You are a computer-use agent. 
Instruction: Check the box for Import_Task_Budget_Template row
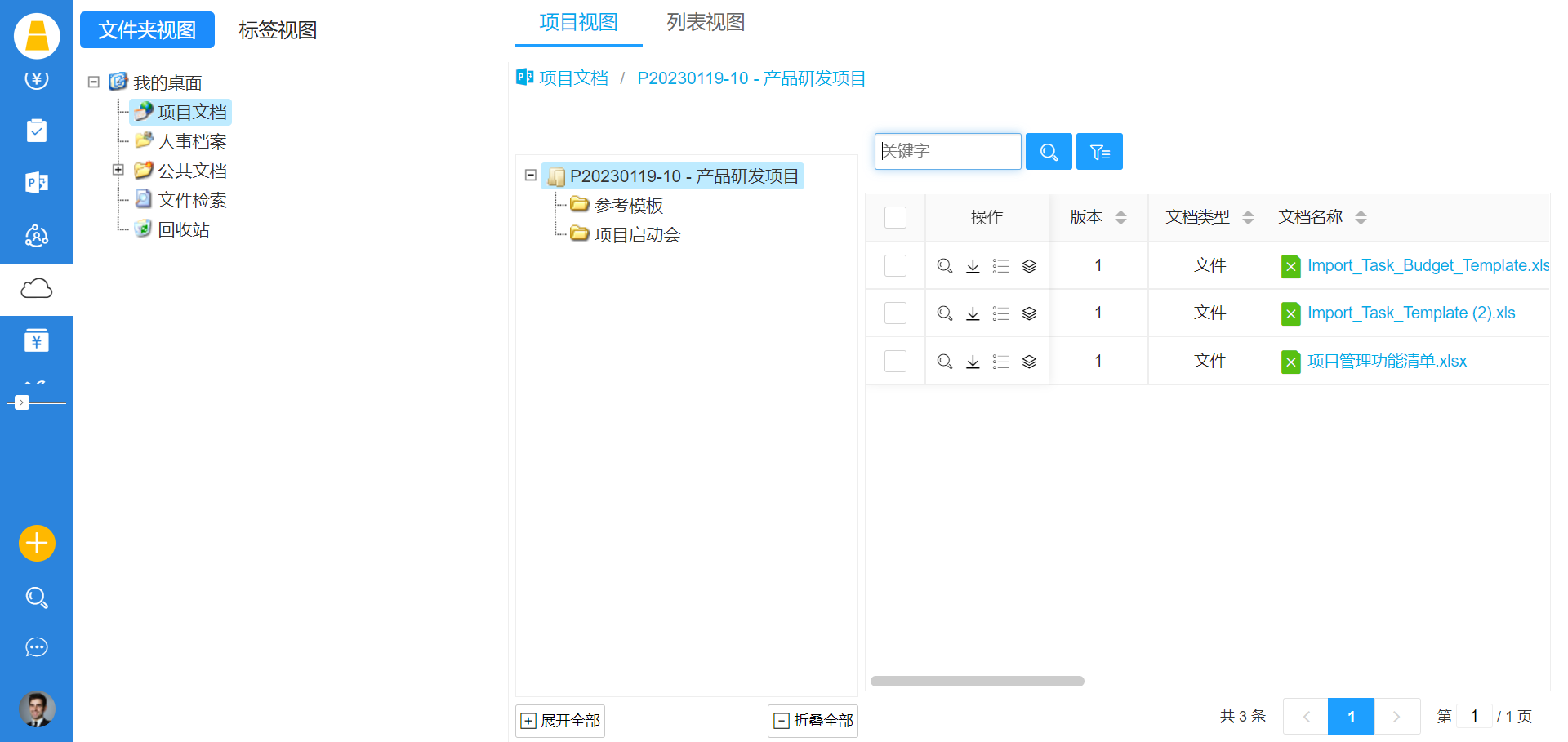(895, 266)
